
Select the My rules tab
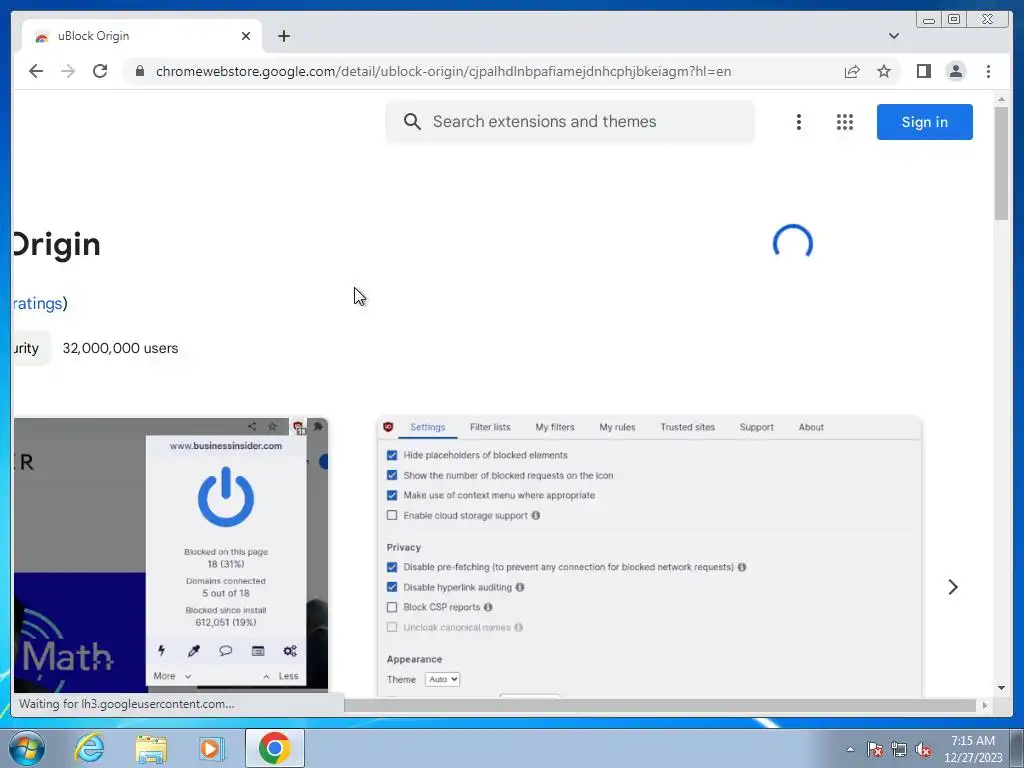pyautogui.click(x=617, y=427)
